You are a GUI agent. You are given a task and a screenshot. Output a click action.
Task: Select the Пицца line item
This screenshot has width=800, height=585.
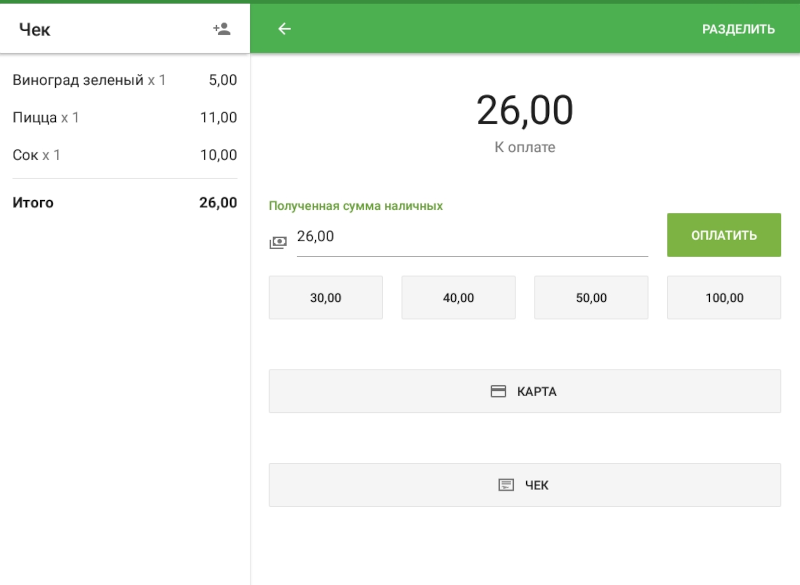[124, 118]
